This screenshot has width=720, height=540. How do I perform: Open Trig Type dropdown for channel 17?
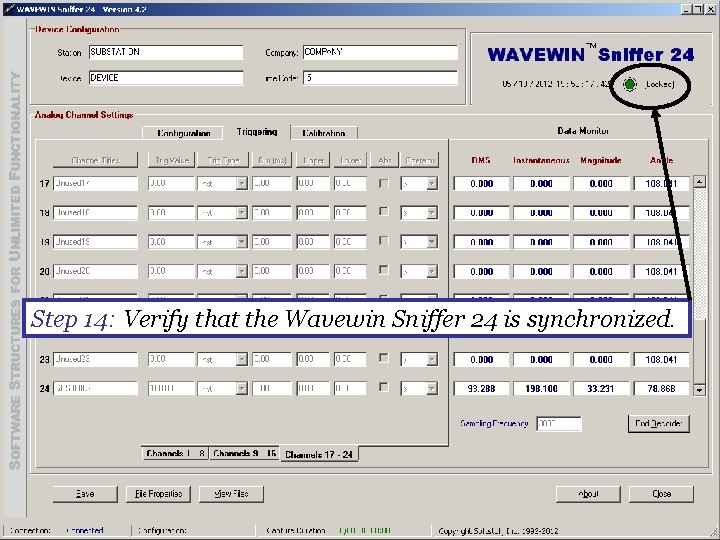point(242,184)
